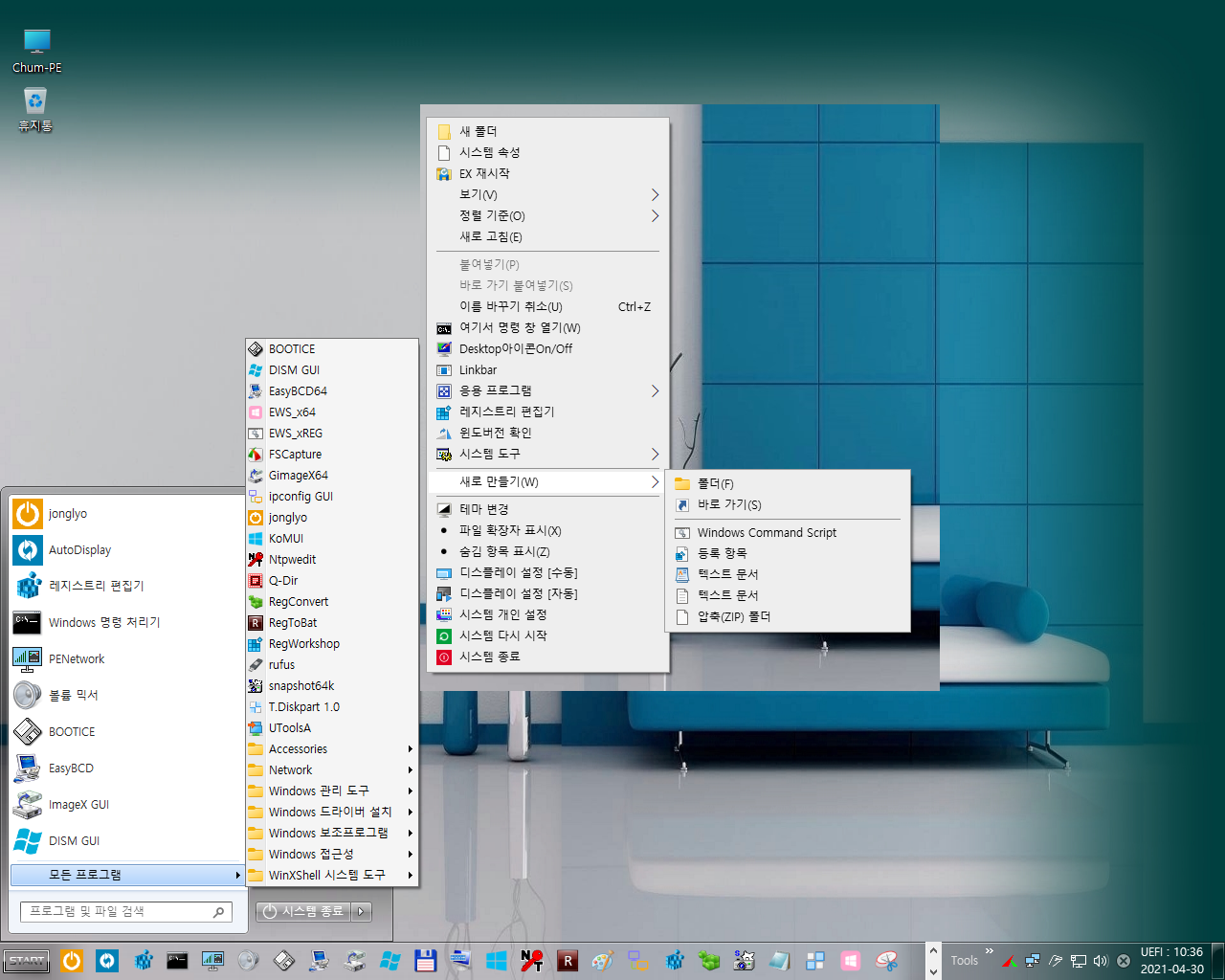Click the START button on the taskbar

27,961
